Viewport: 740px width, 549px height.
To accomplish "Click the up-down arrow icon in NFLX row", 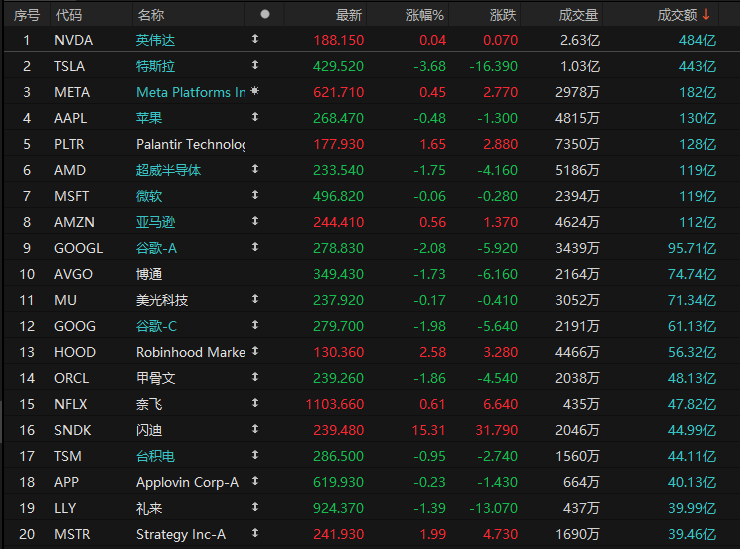I will [x=255, y=403].
